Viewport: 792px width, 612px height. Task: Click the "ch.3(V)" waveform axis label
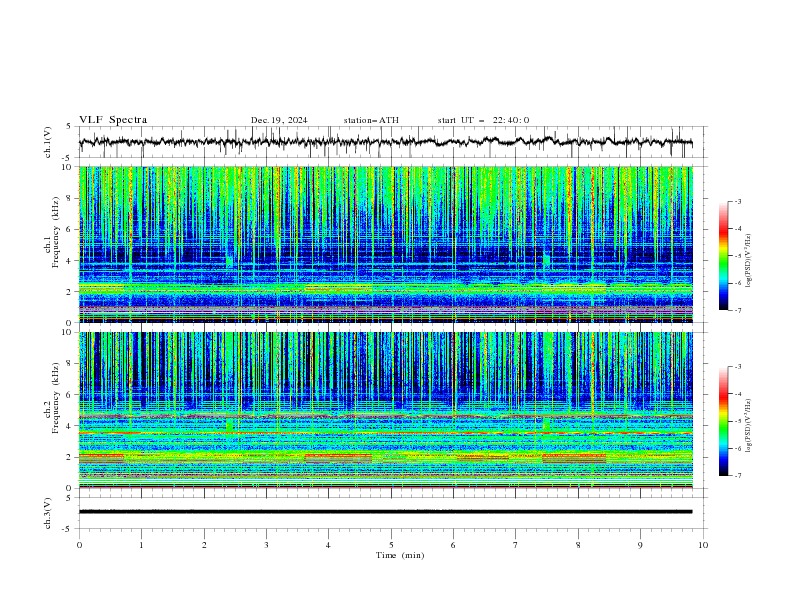tap(48, 513)
